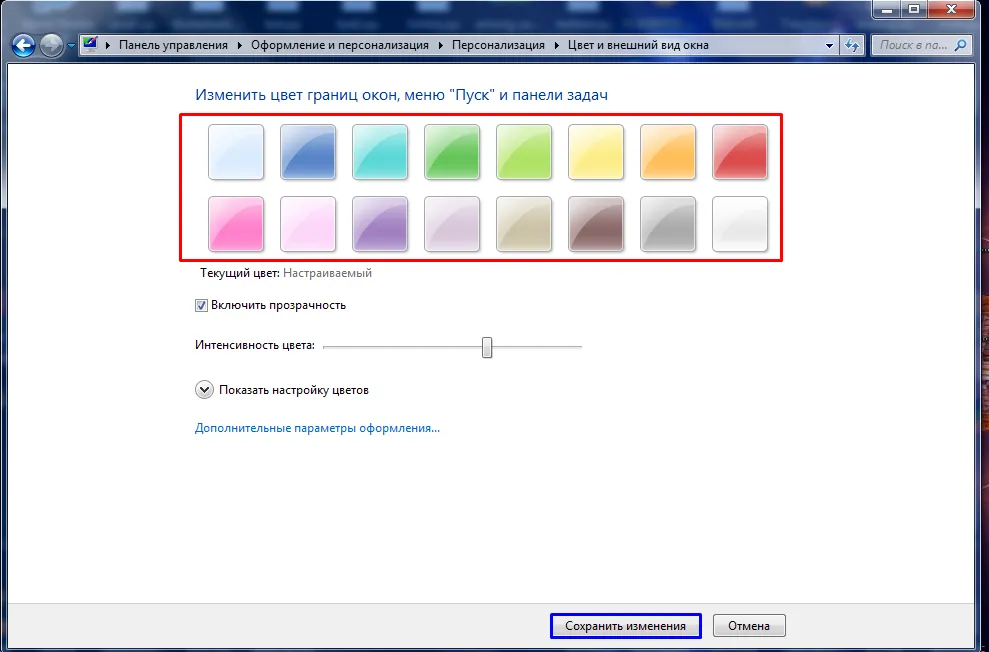Select the gray color swatch
989x652 pixels.
coord(667,224)
